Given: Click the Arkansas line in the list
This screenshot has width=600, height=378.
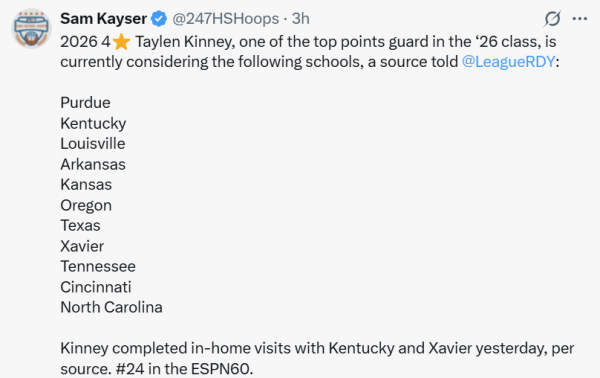Looking at the screenshot, I should click(93, 164).
